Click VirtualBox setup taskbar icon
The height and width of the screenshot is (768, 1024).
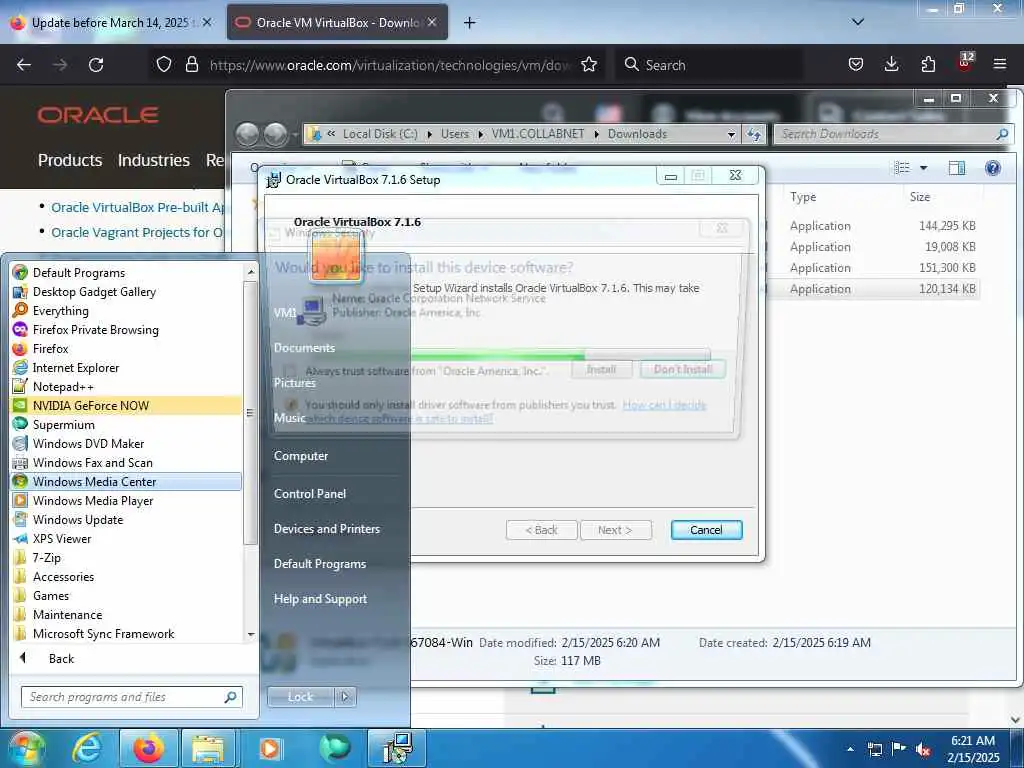point(397,748)
